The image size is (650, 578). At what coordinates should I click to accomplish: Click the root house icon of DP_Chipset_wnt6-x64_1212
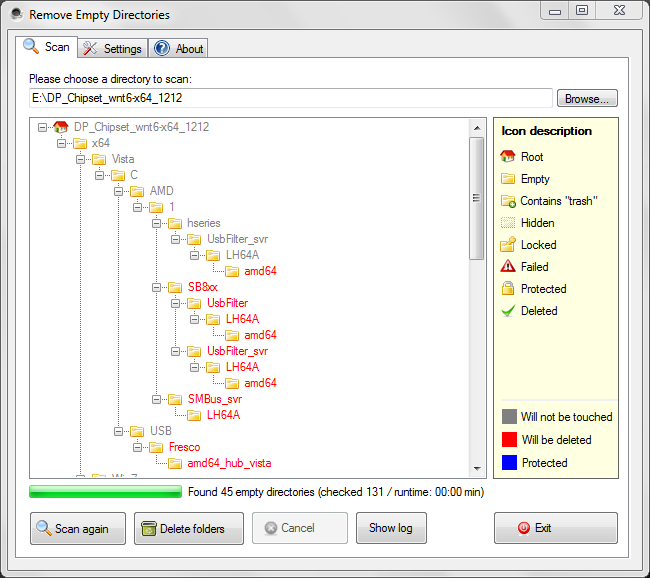coord(60,127)
